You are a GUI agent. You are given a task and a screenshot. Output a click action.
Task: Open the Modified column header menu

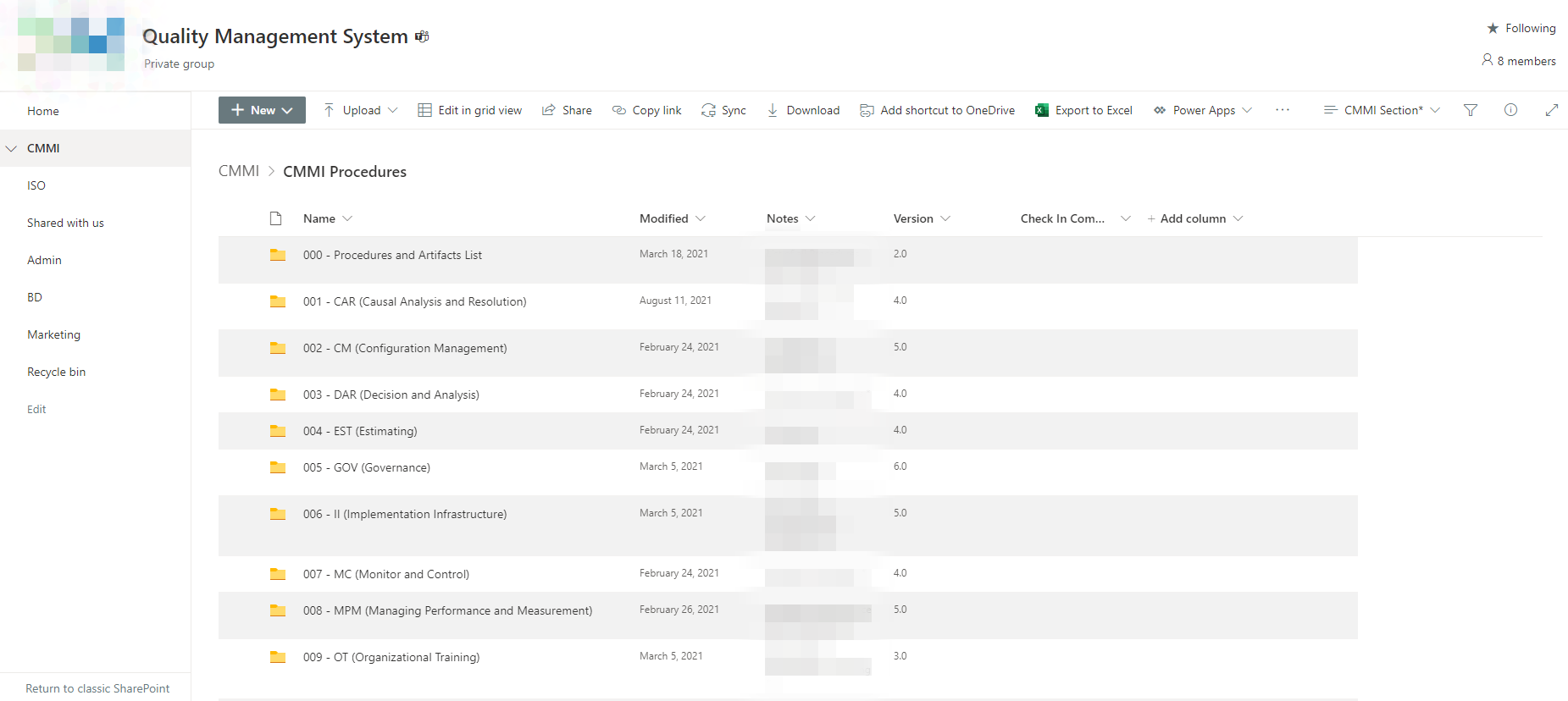pyautogui.click(x=673, y=218)
